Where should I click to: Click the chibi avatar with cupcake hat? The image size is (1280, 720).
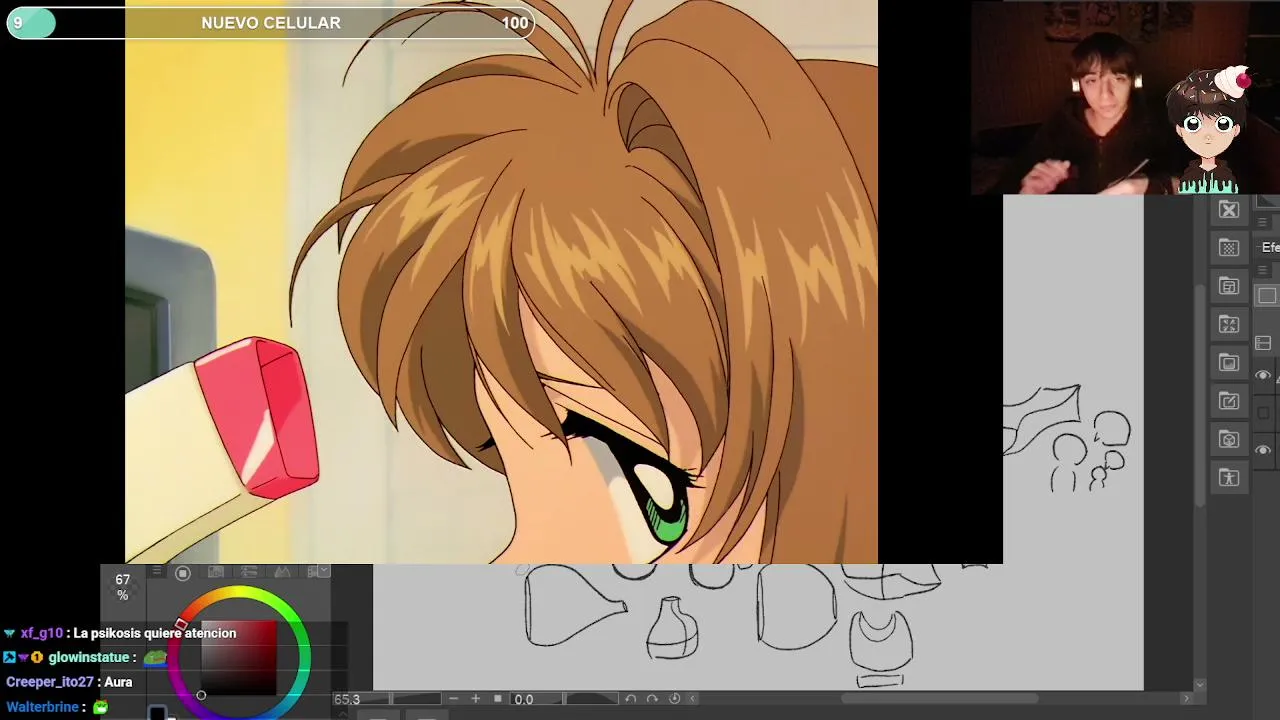pyautogui.click(x=1209, y=130)
